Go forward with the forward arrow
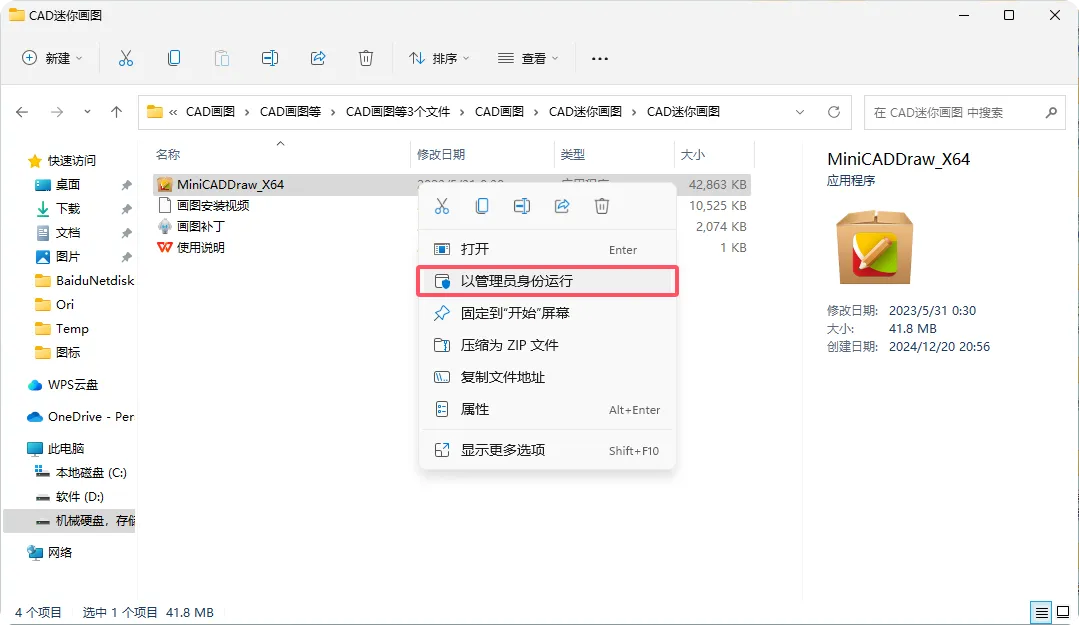The image size is (1079, 625). click(57, 112)
